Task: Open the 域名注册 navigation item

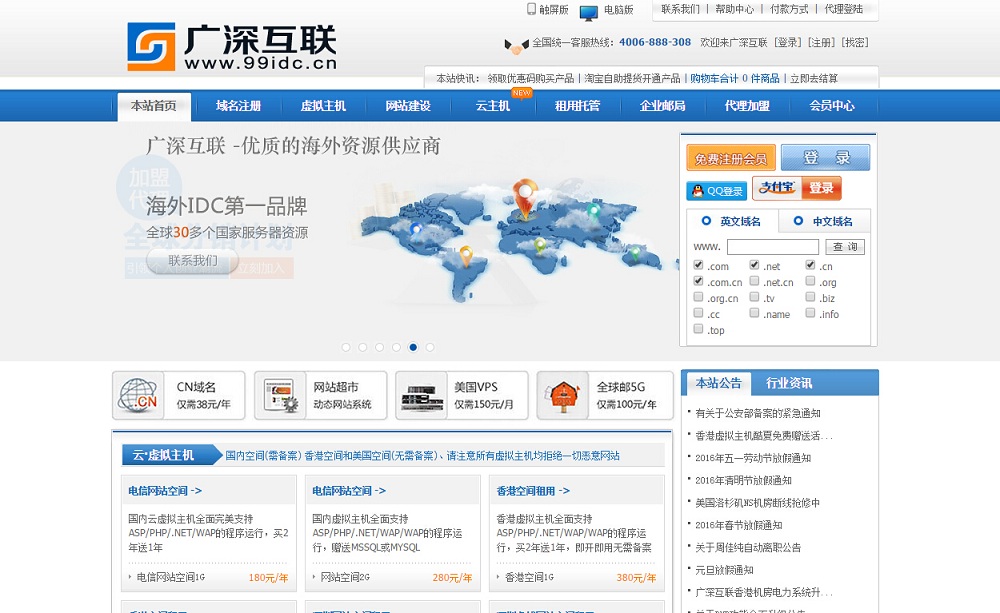Action: point(238,106)
